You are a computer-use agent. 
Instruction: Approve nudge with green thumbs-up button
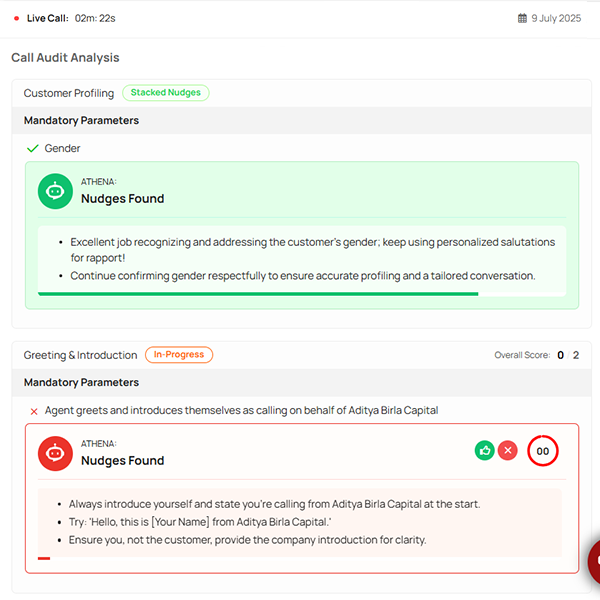point(484,450)
